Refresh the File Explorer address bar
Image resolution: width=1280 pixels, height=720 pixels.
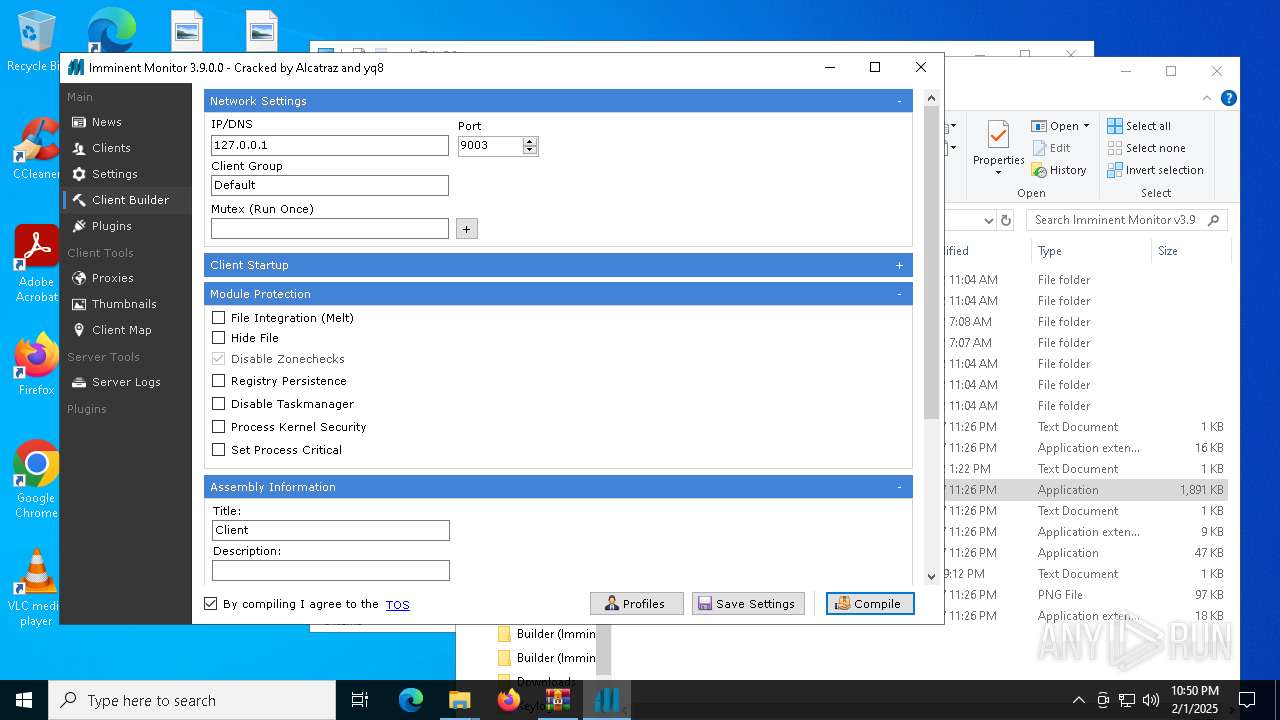tap(1006, 220)
